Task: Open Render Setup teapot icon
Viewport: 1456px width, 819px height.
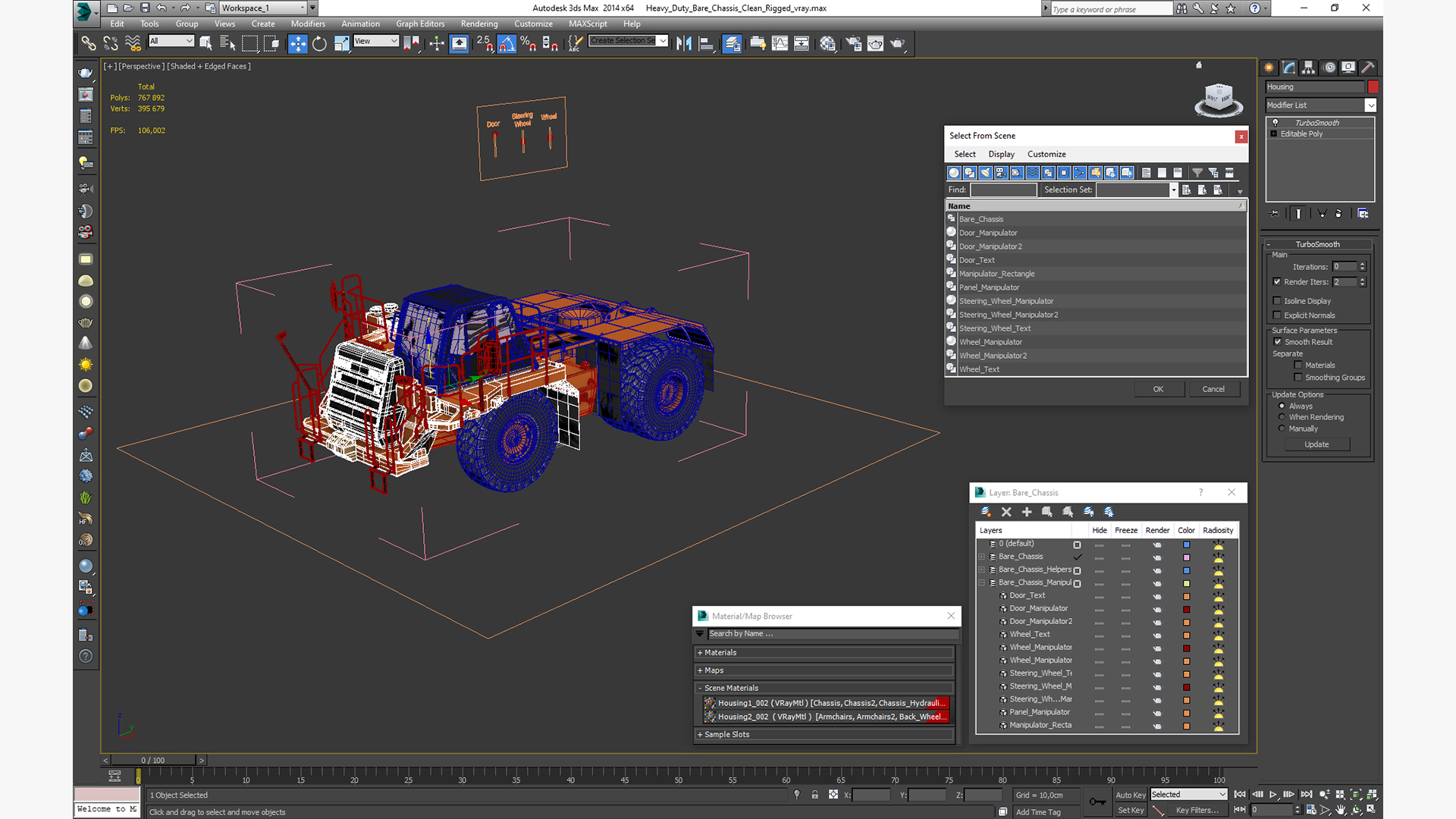Action: tap(853, 44)
